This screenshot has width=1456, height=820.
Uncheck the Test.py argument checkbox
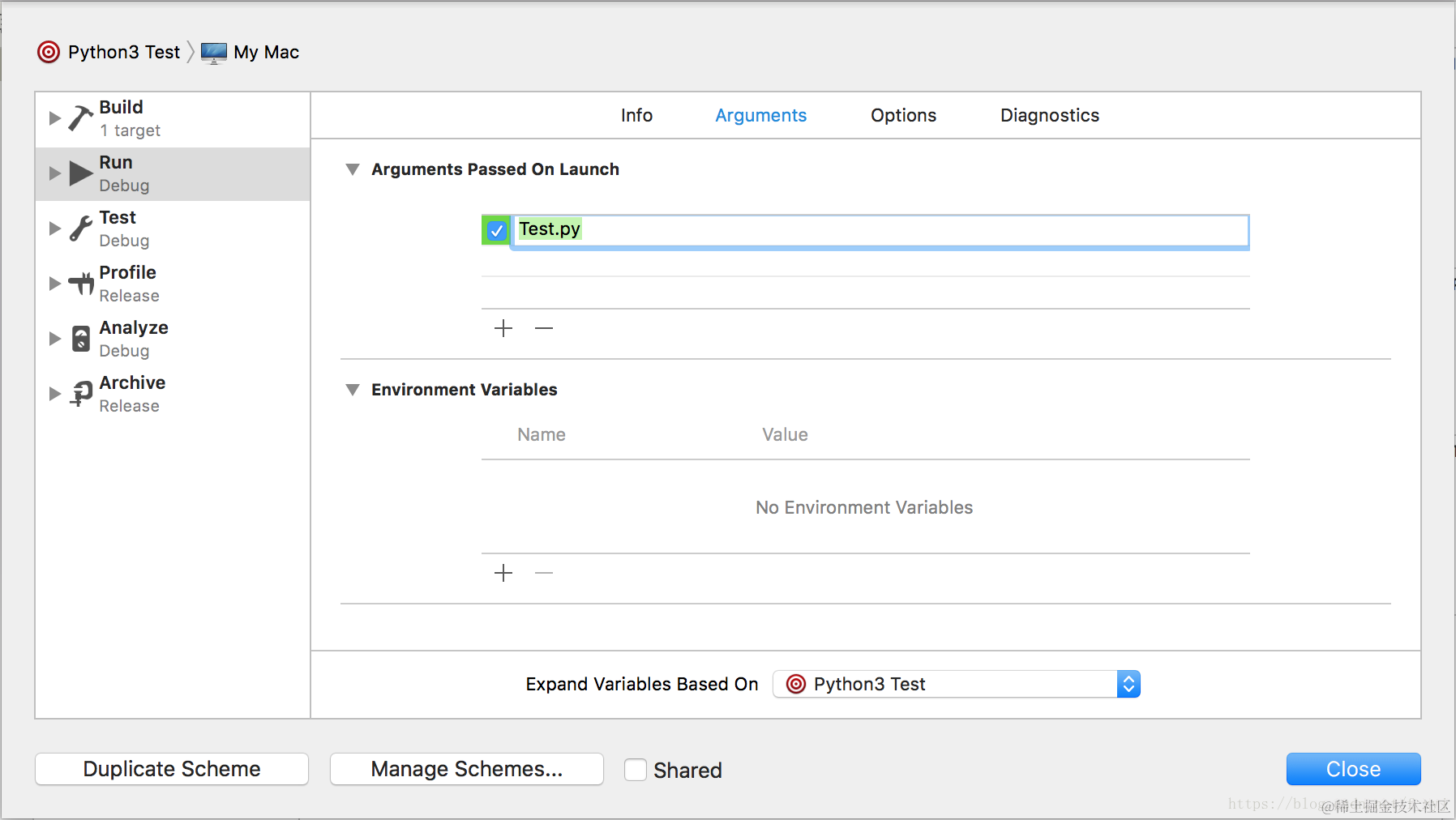497,230
